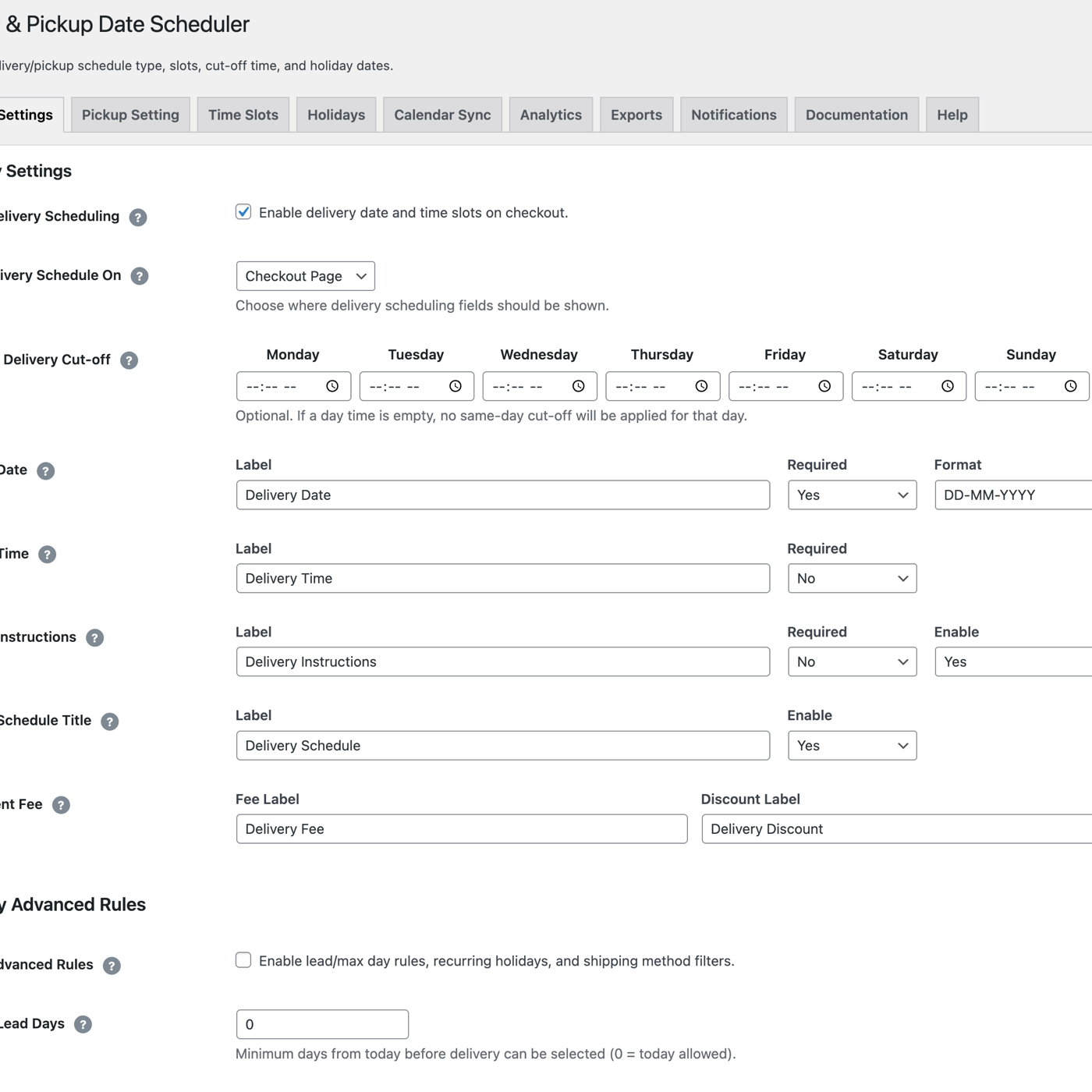
Task: Switch to Calendar Sync tab
Action: coord(442,115)
